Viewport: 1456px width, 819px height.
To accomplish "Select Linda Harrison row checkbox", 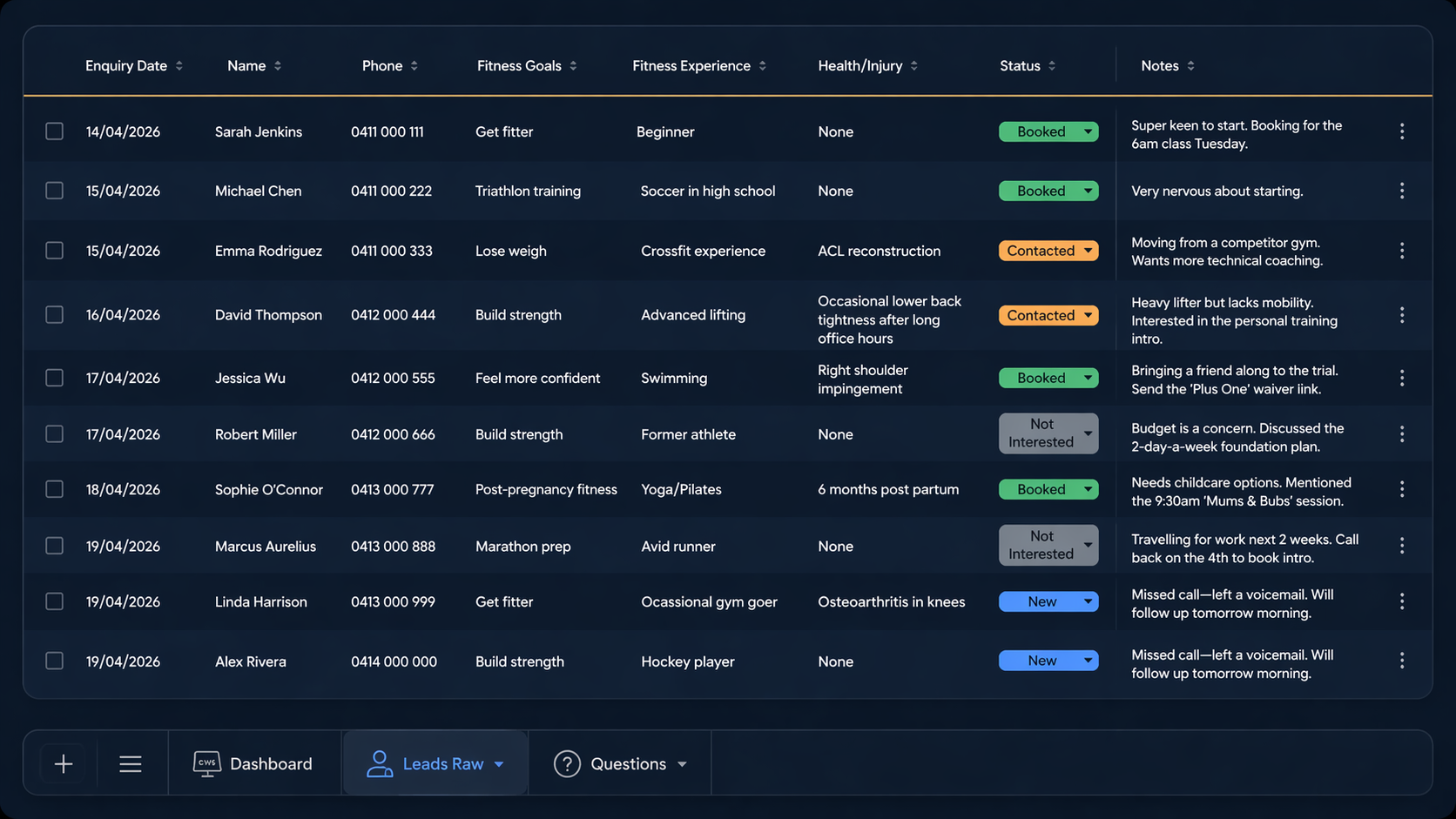I will pyautogui.click(x=54, y=601).
